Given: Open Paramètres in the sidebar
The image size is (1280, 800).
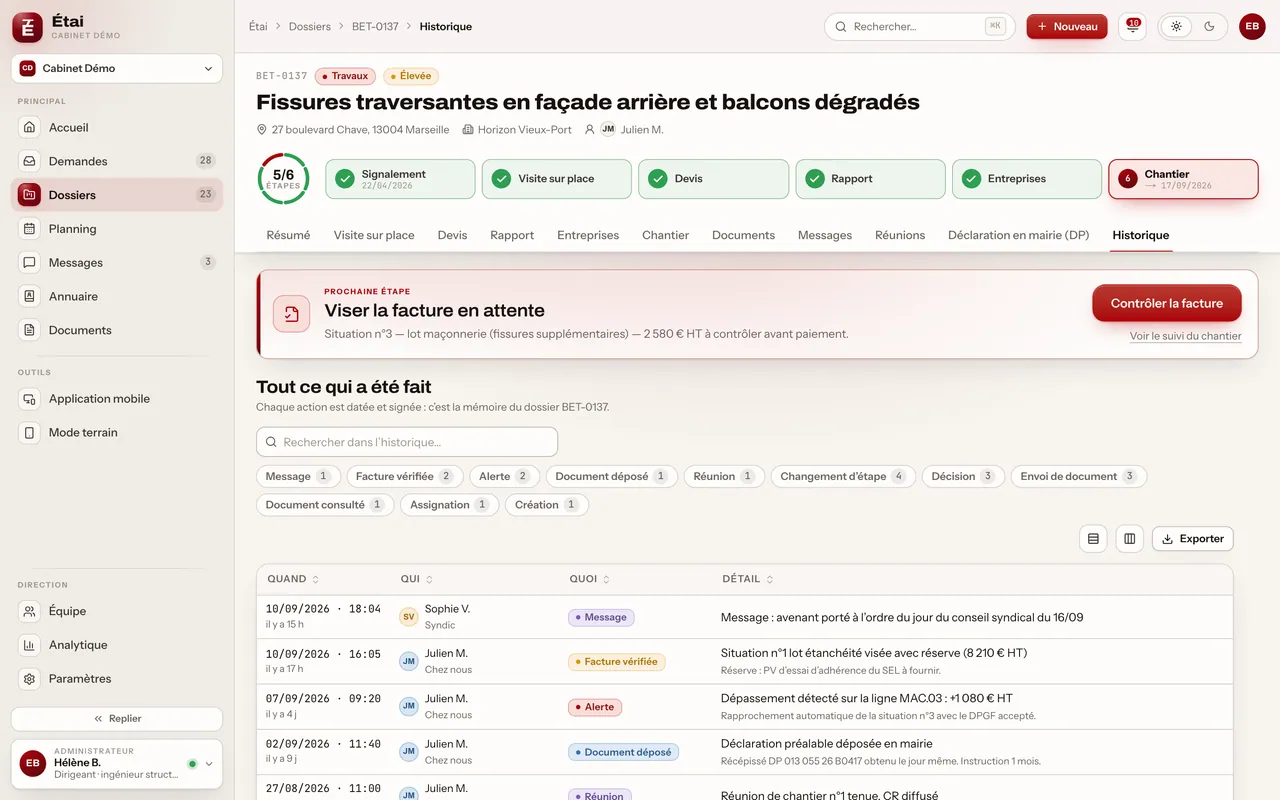Looking at the screenshot, I should [x=117, y=679].
